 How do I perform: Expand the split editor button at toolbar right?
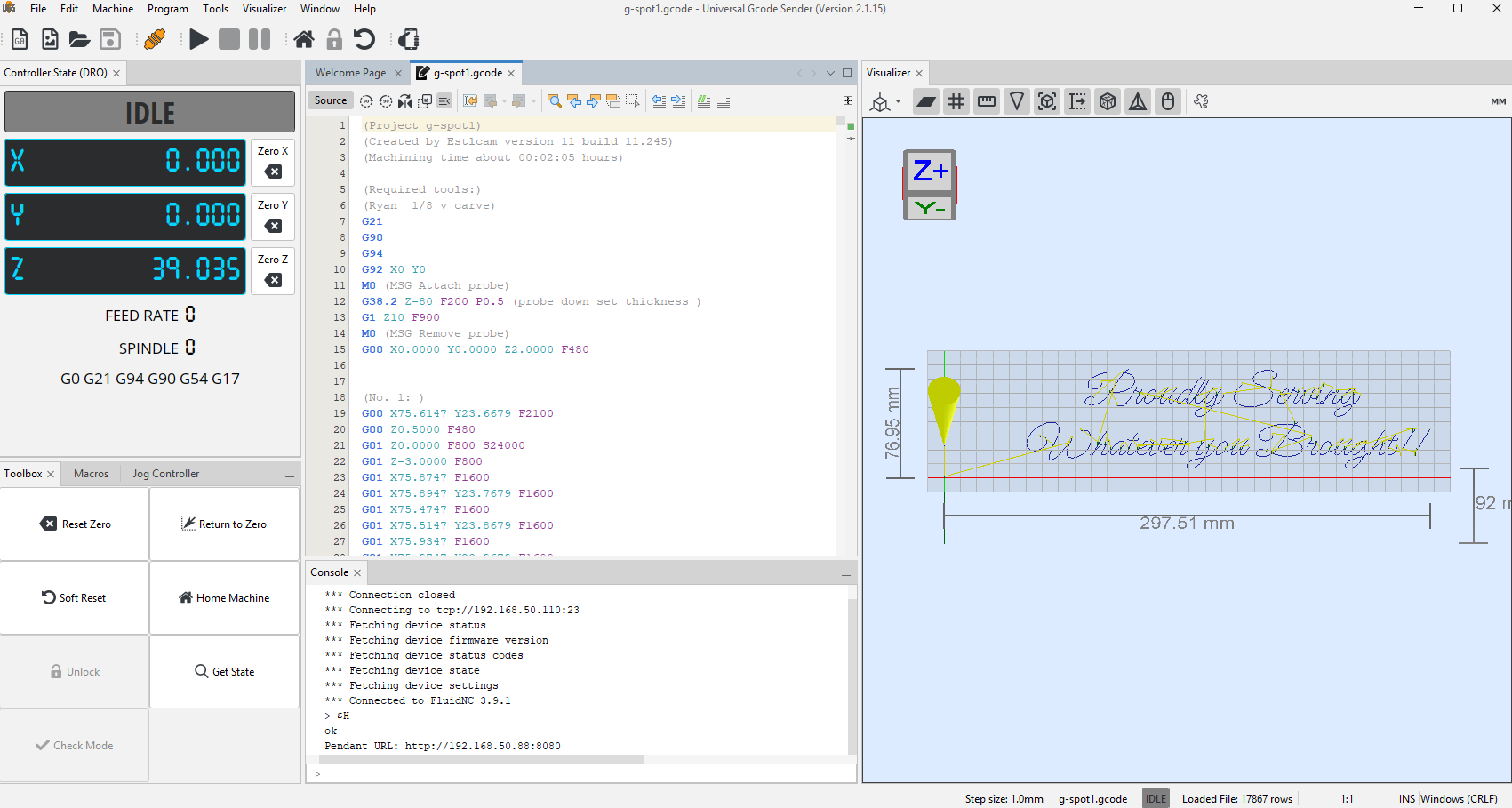tap(848, 100)
